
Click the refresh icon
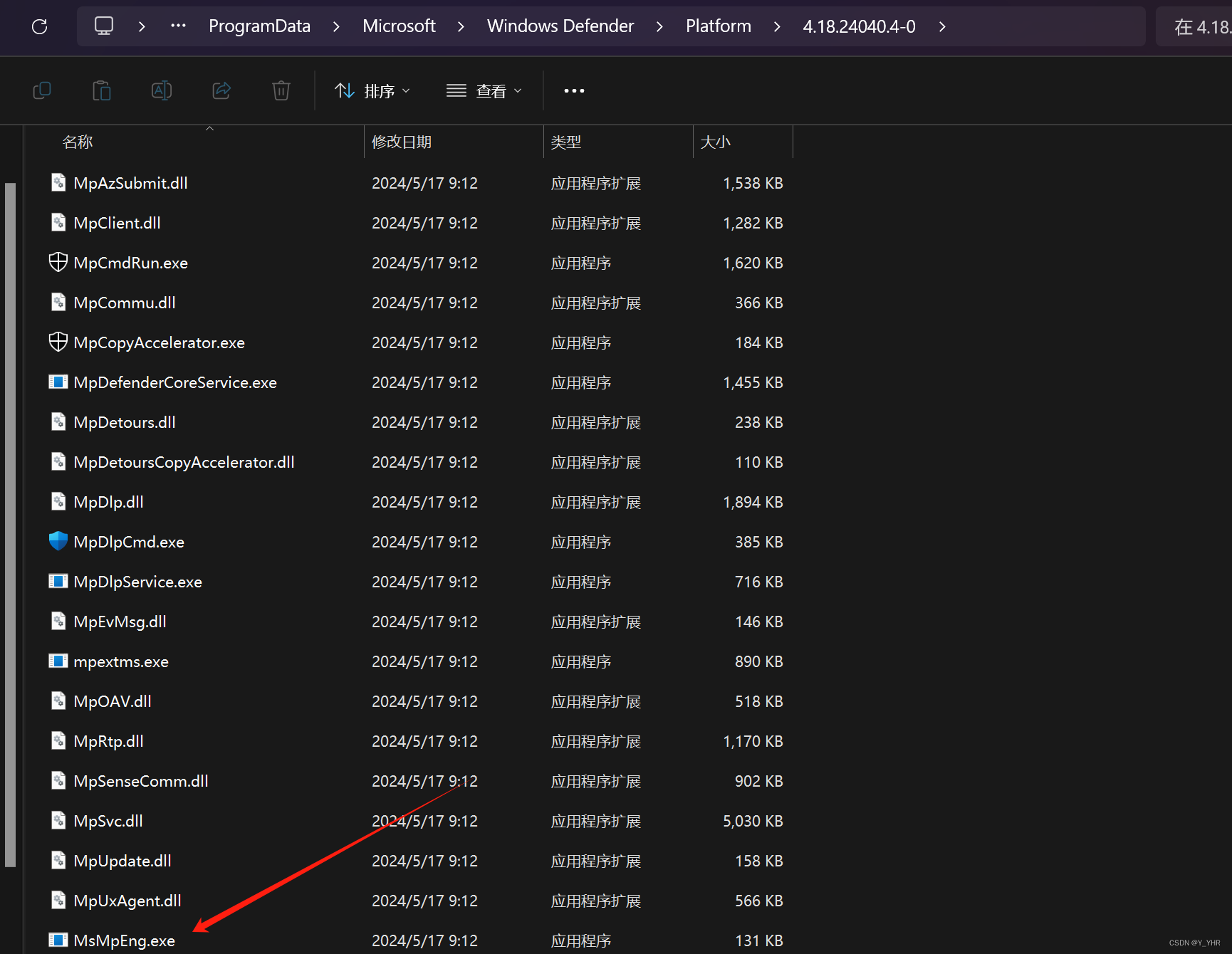[x=40, y=26]
